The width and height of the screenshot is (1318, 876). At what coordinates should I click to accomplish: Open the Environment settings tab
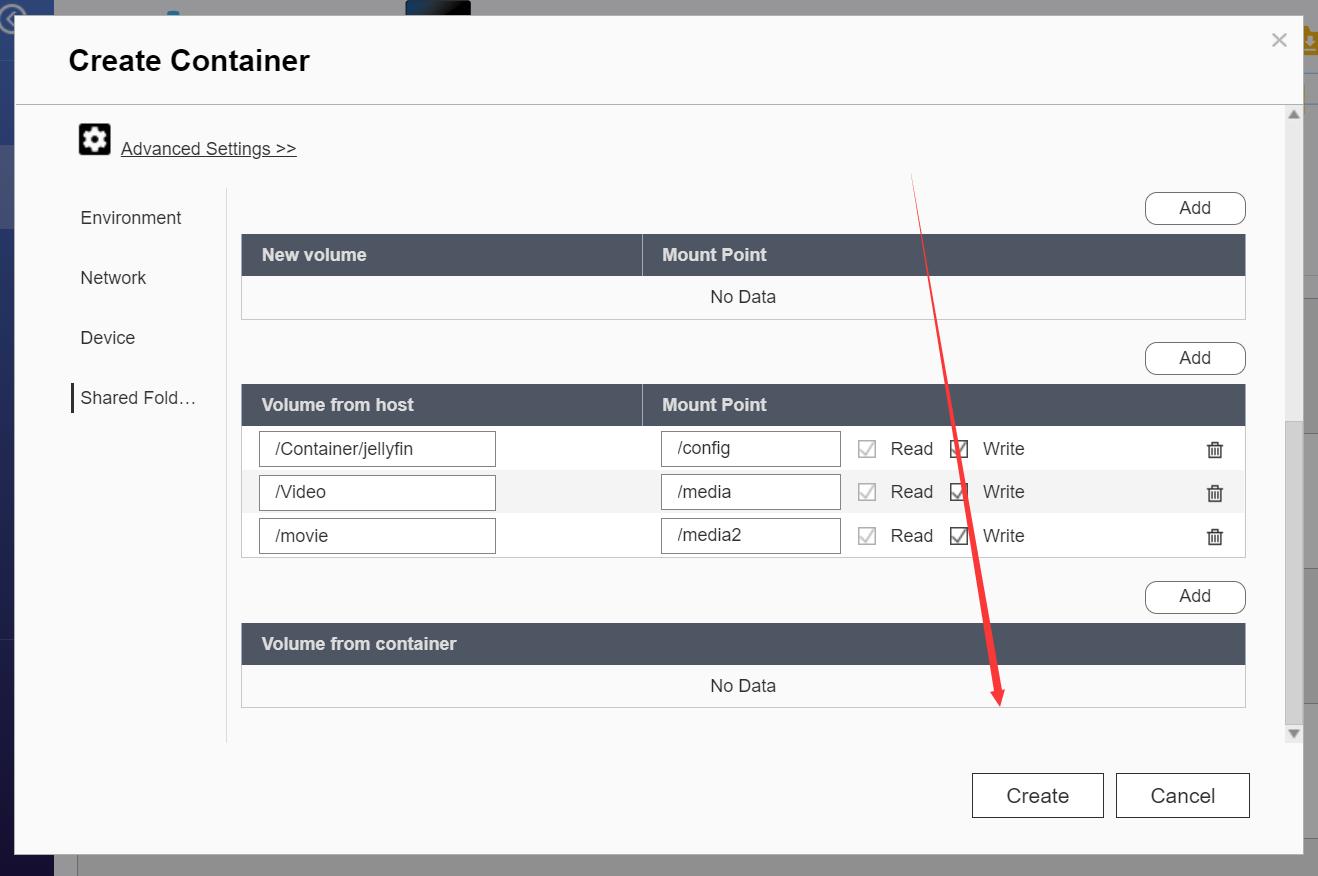131,218
